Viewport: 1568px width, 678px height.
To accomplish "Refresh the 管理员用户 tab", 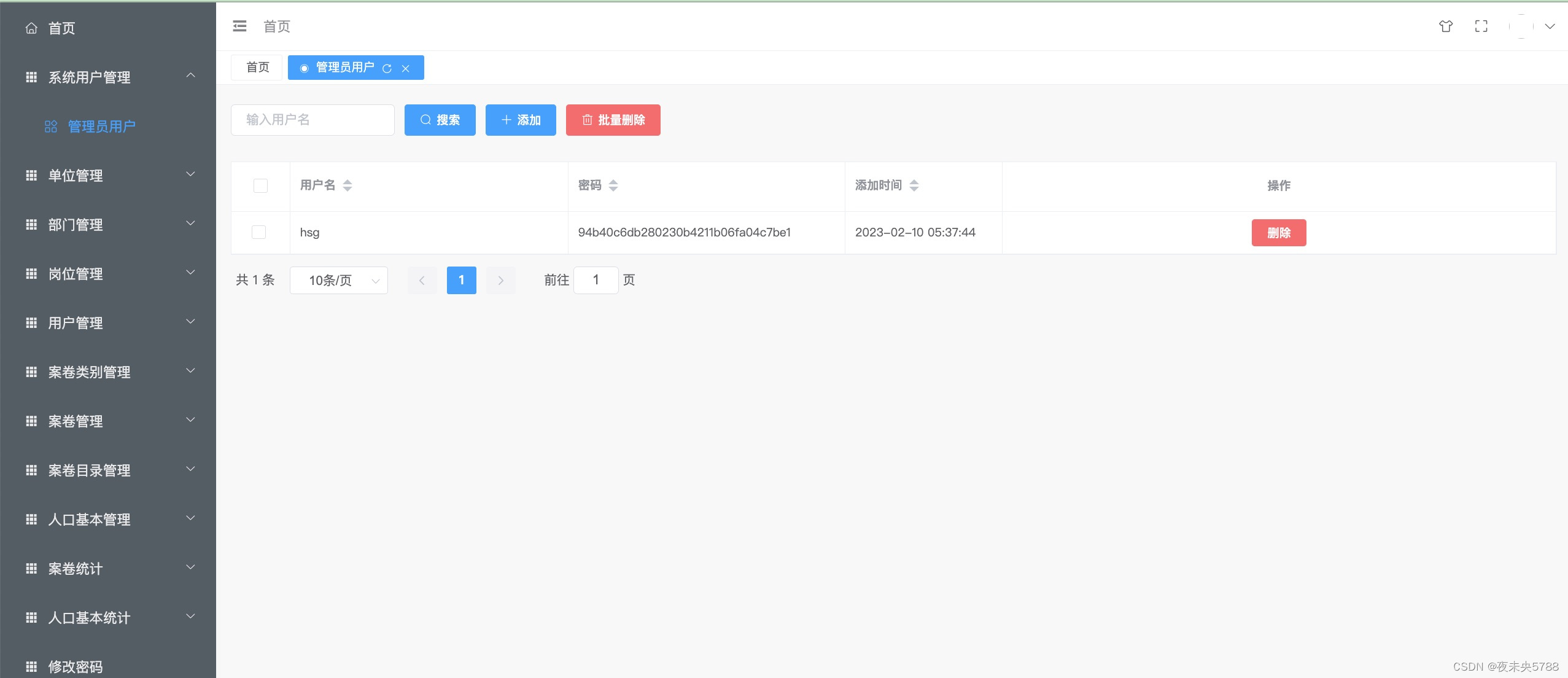I will [x=387, y=68].
